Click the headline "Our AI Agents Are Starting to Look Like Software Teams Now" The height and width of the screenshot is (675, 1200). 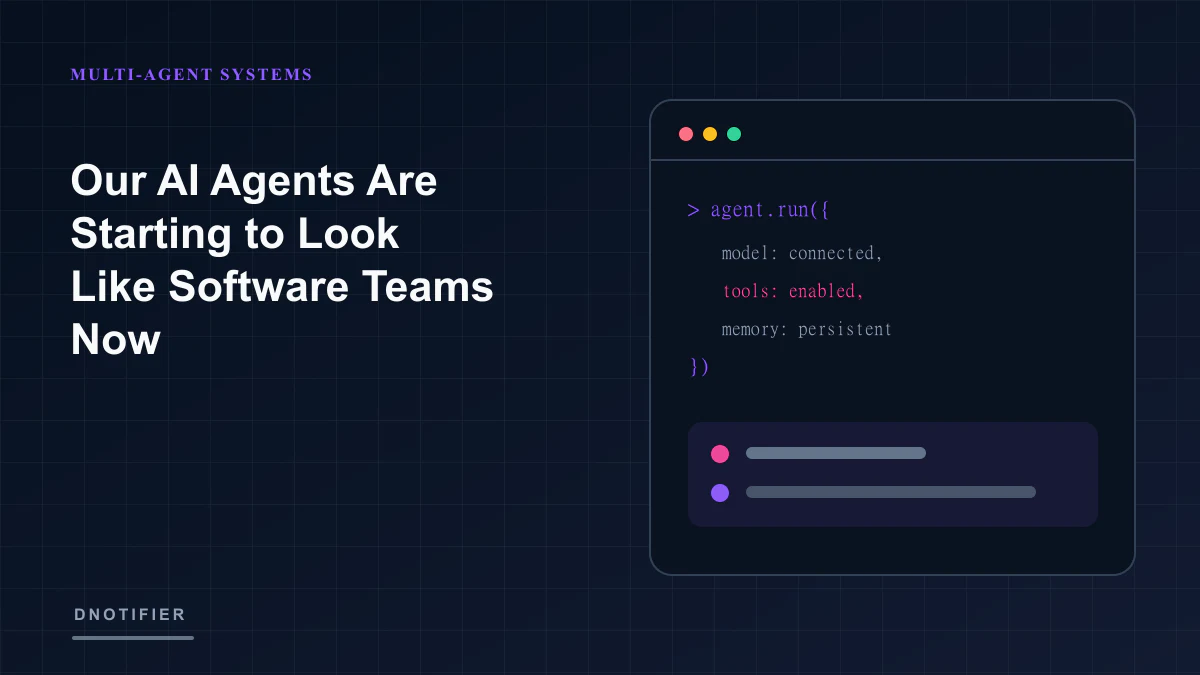[x=282, y=260]
